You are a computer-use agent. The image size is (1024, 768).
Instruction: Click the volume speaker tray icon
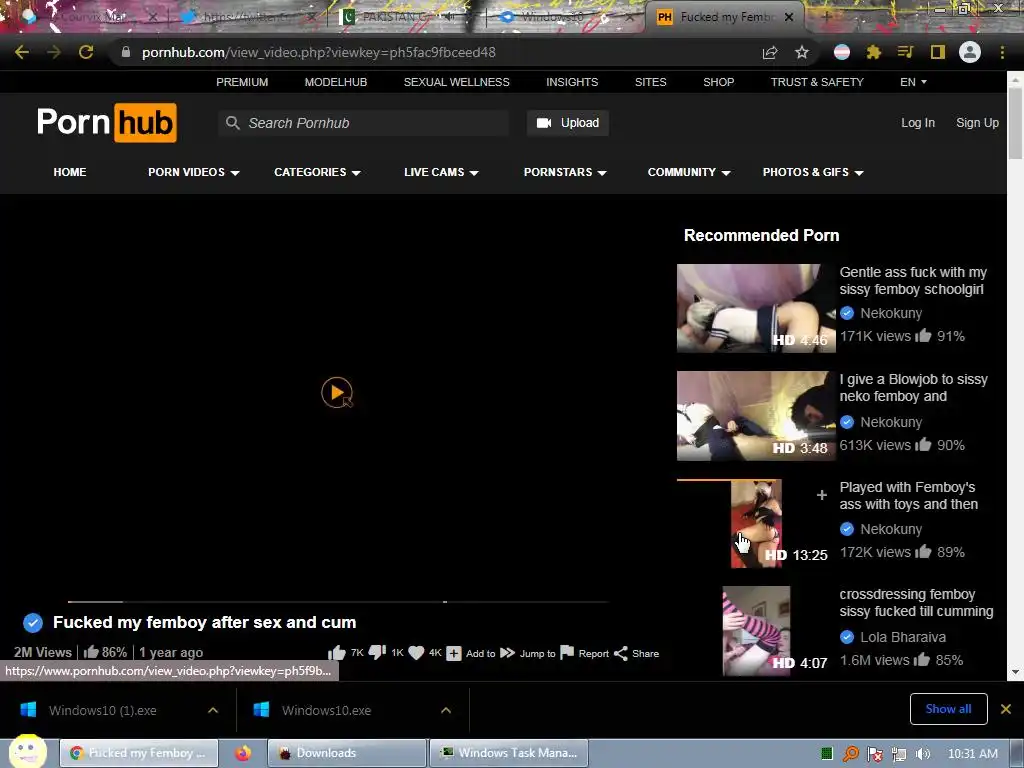(x=923, y=754)
